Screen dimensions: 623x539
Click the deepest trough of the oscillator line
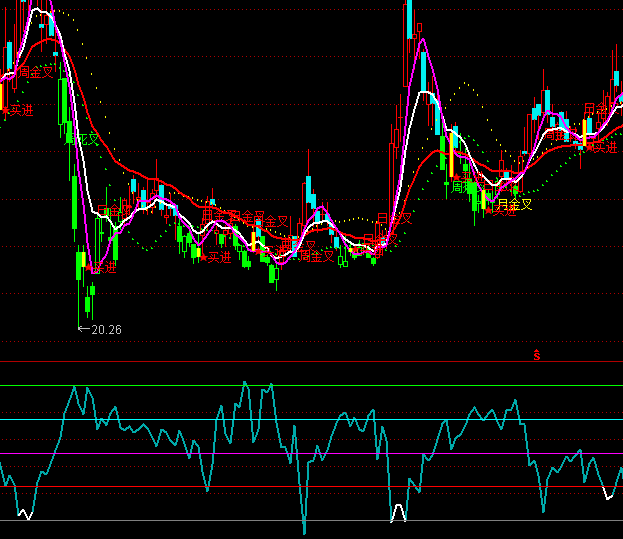[x=304, y=532]
